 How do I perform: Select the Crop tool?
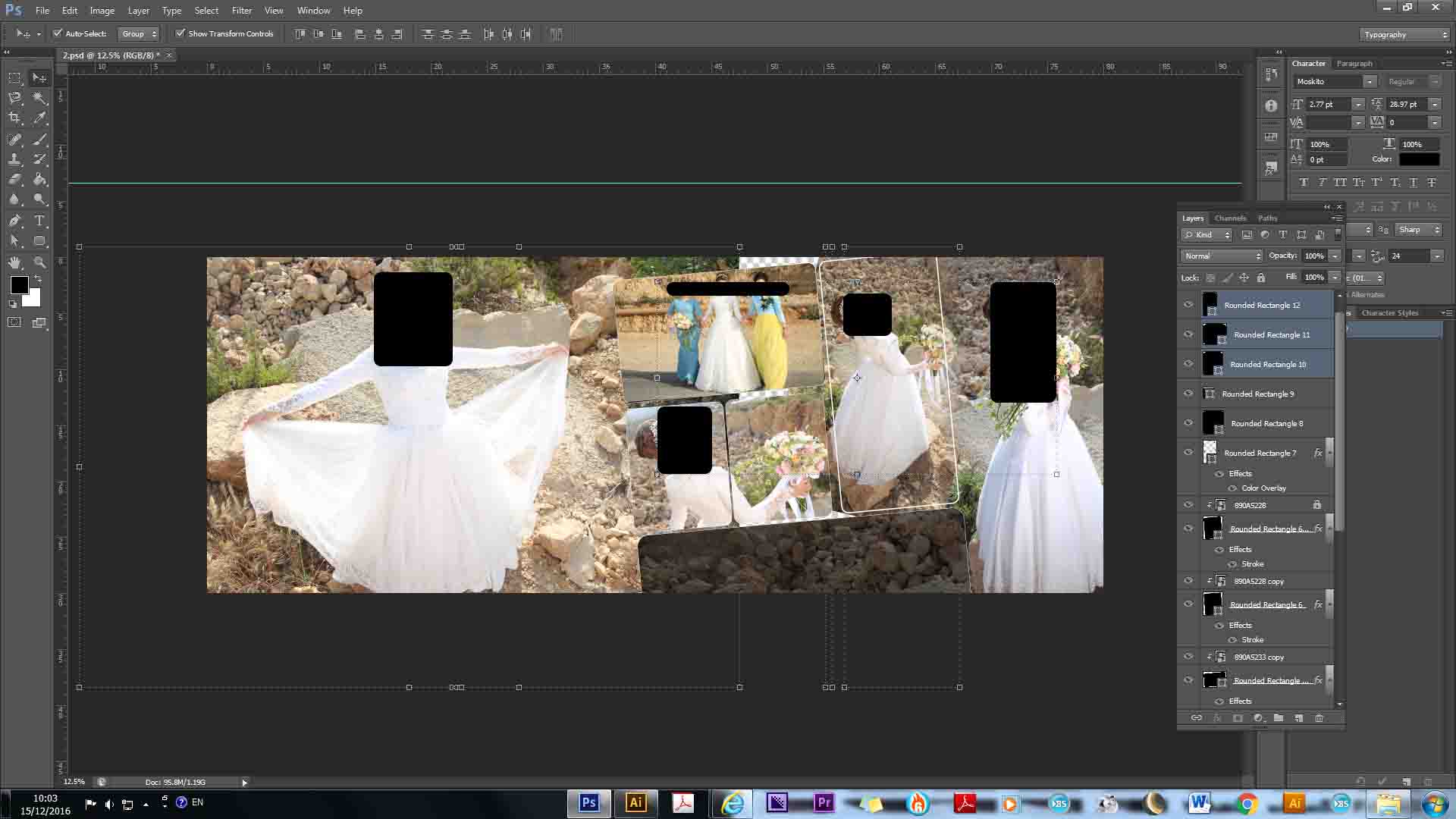coord(14,118)
